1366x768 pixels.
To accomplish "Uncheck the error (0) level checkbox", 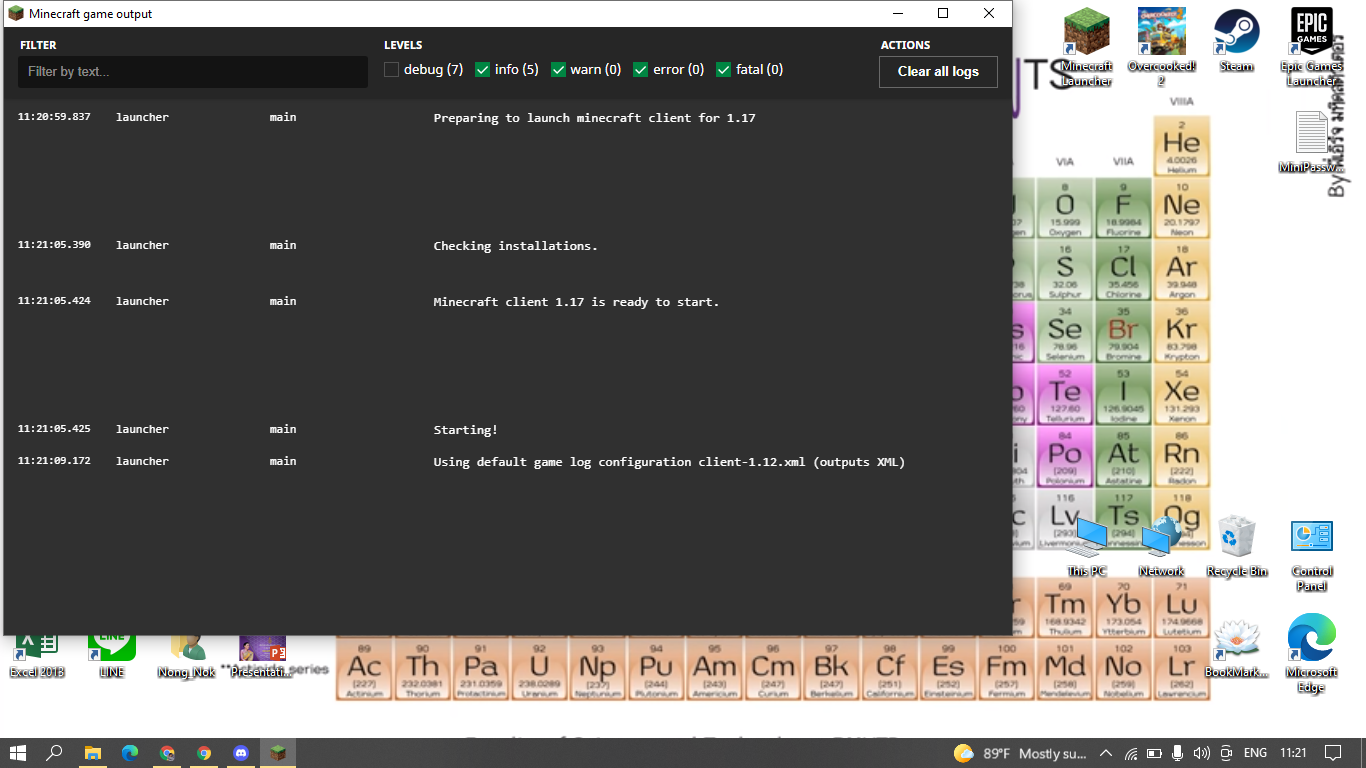I will click(641, 70).
